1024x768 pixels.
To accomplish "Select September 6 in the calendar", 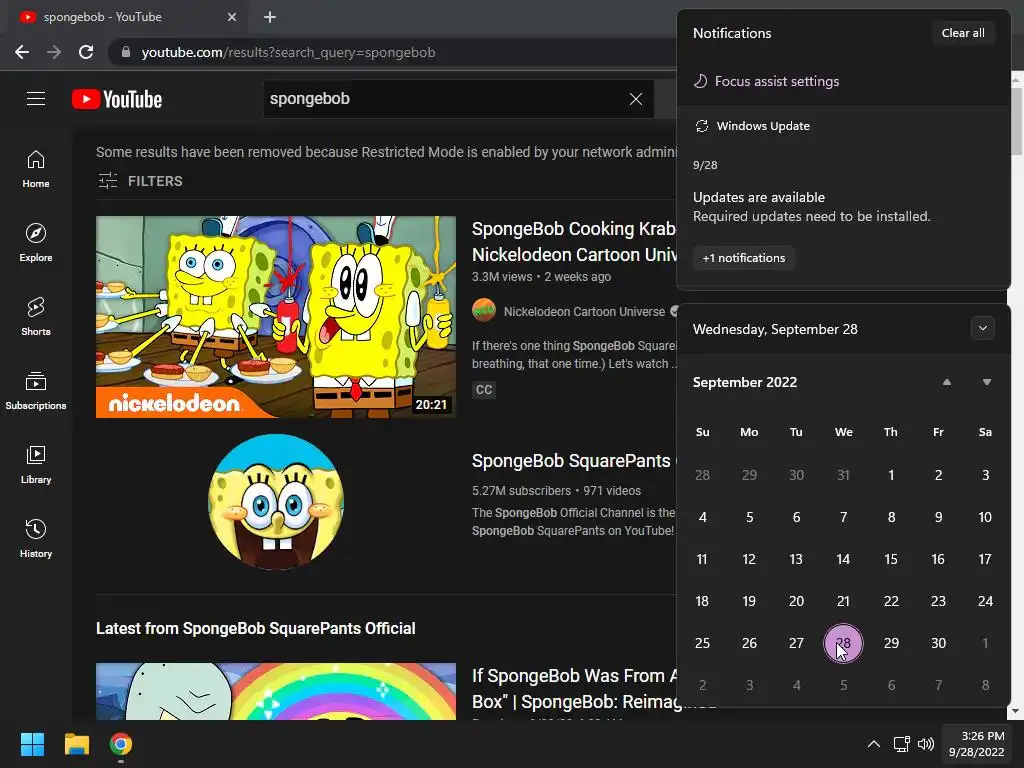I will click(796, 517).
